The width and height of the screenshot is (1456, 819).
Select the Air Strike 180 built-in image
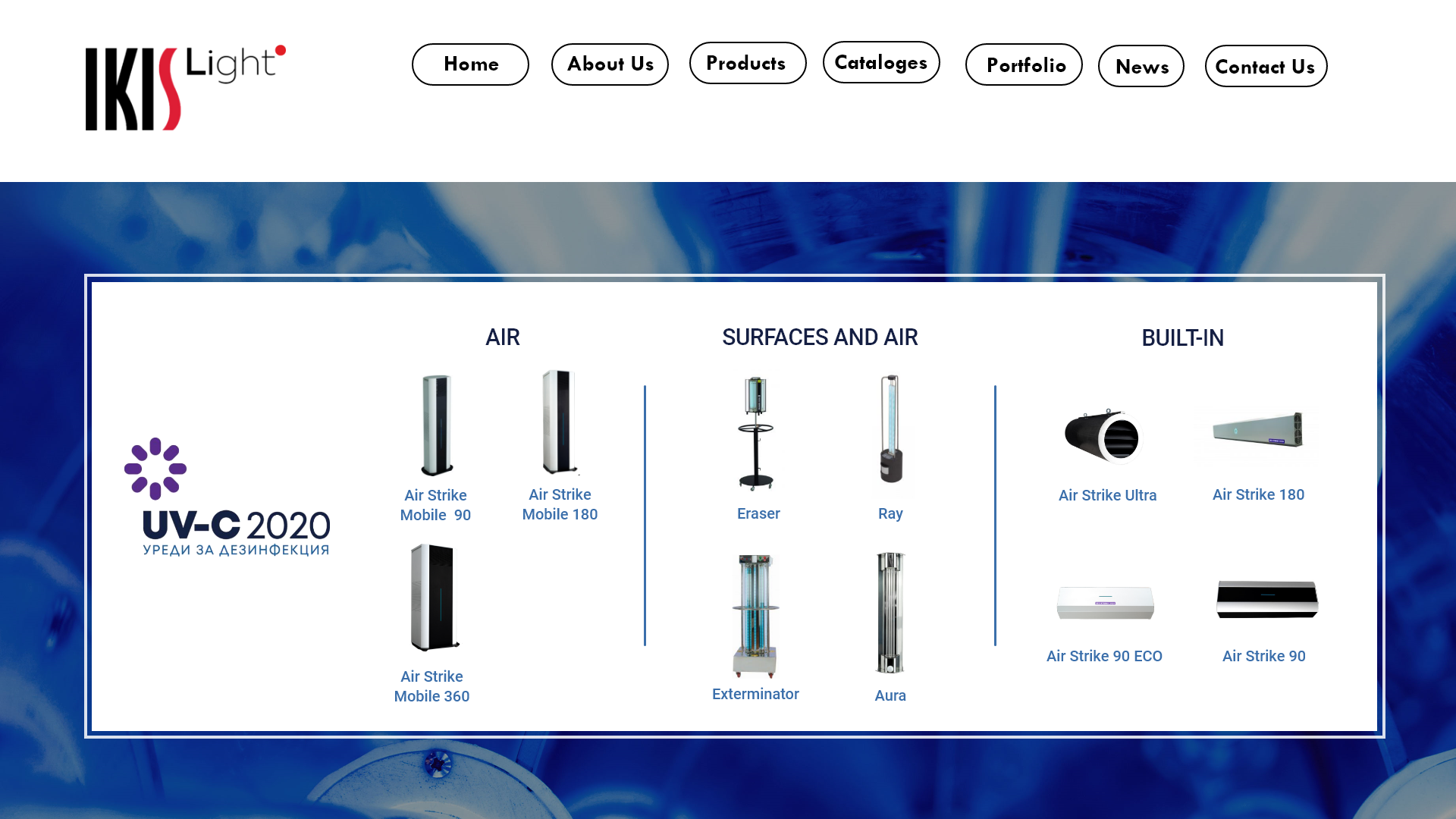1258,429
